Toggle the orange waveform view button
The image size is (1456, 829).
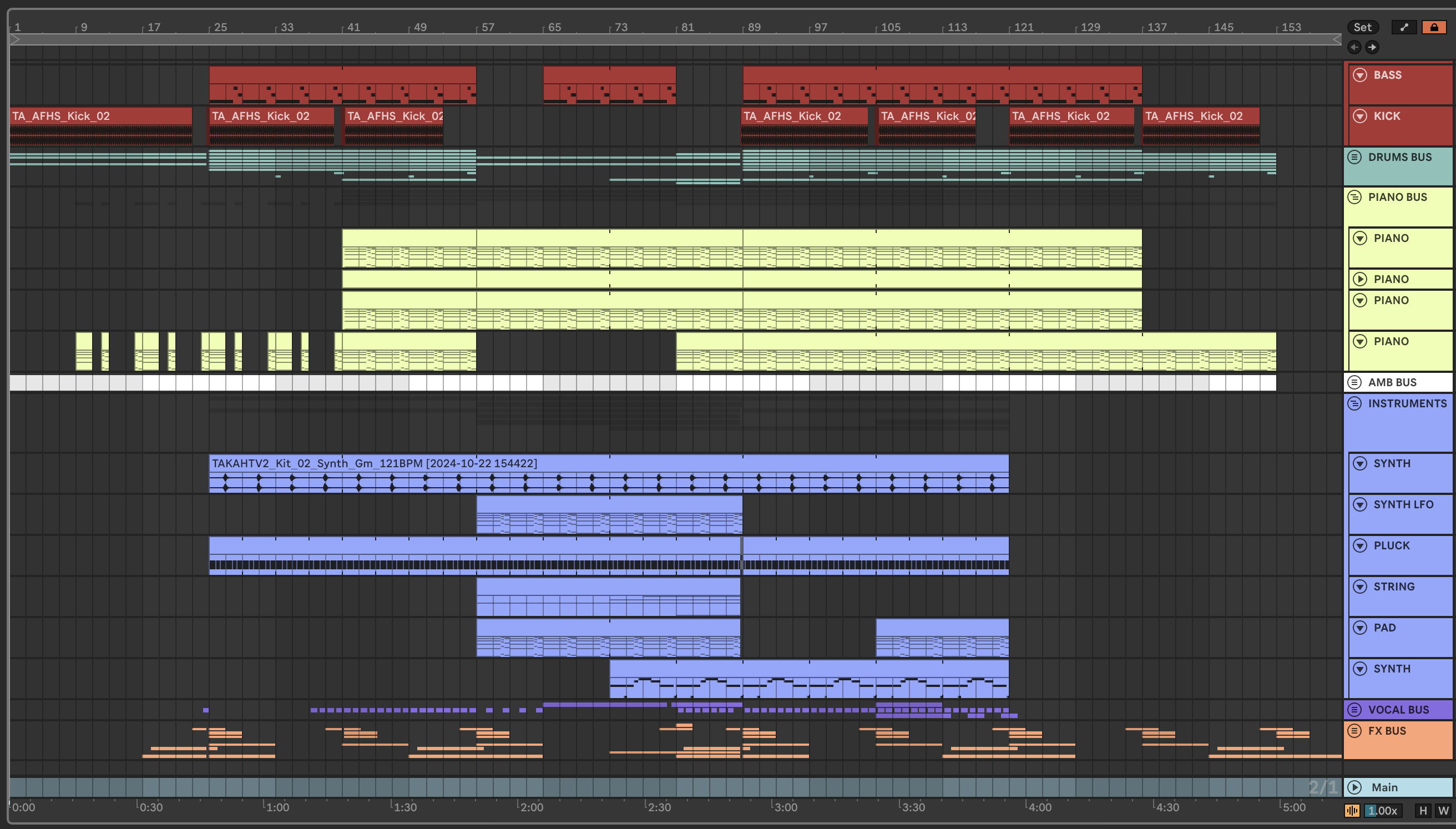click(x=1352, y=810)
